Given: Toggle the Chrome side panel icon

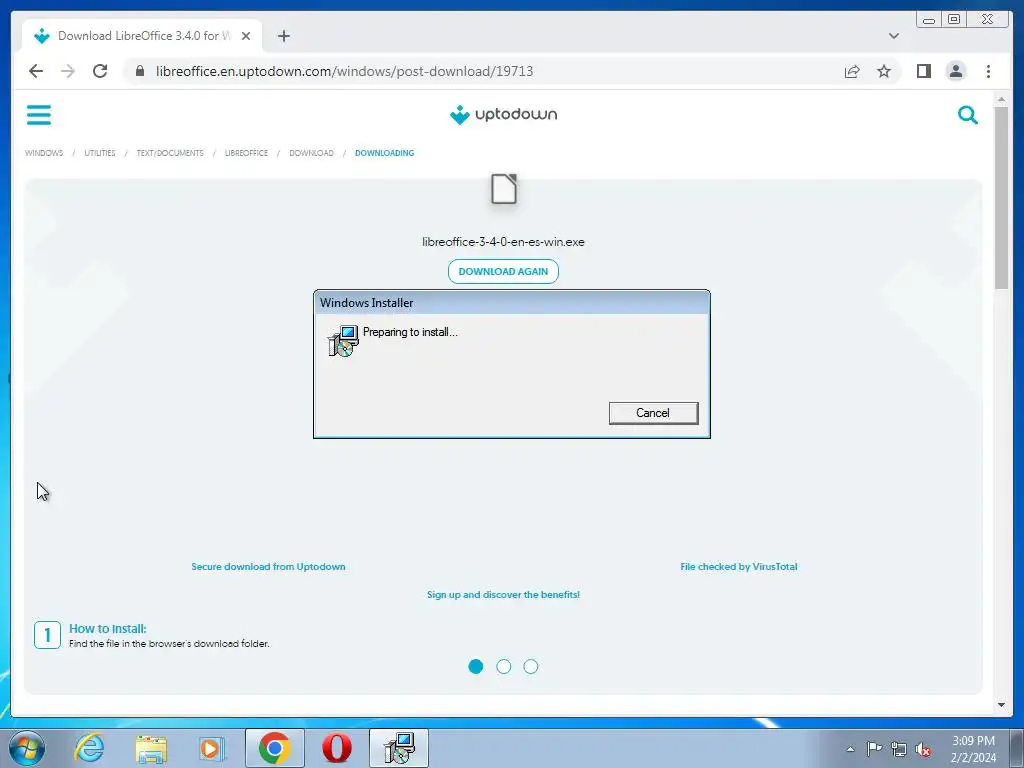Looking at the screenshot, I should click(x=923, y=71).
